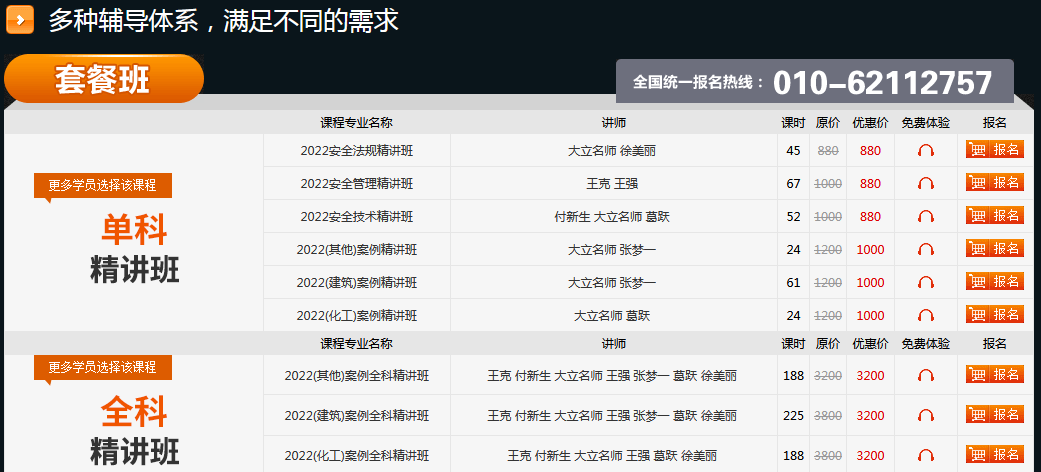
Task: Open free trial headphone for 2022(建筑)案例全科精讲班
Action: click(x=925, y=416)
